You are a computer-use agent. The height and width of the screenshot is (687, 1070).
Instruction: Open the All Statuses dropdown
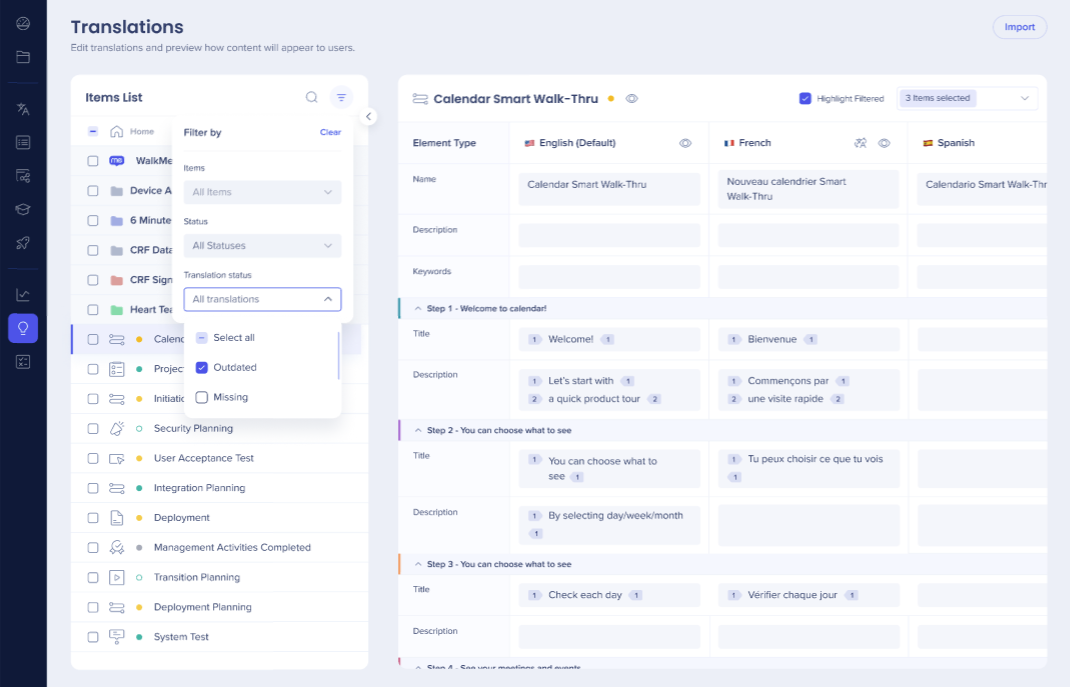click(262, 245)
